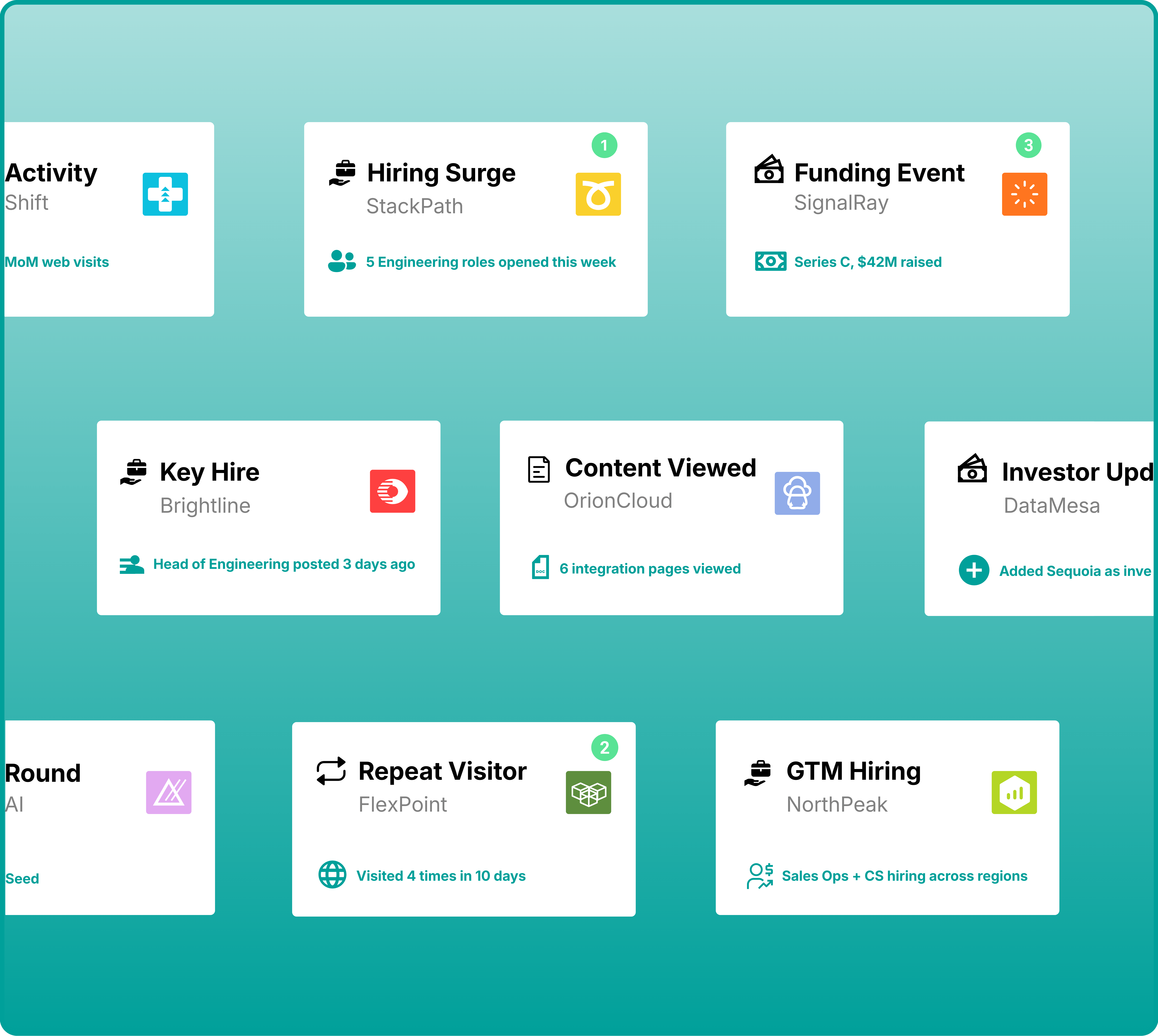Click the pink triangle AI logo

point(169,792)
